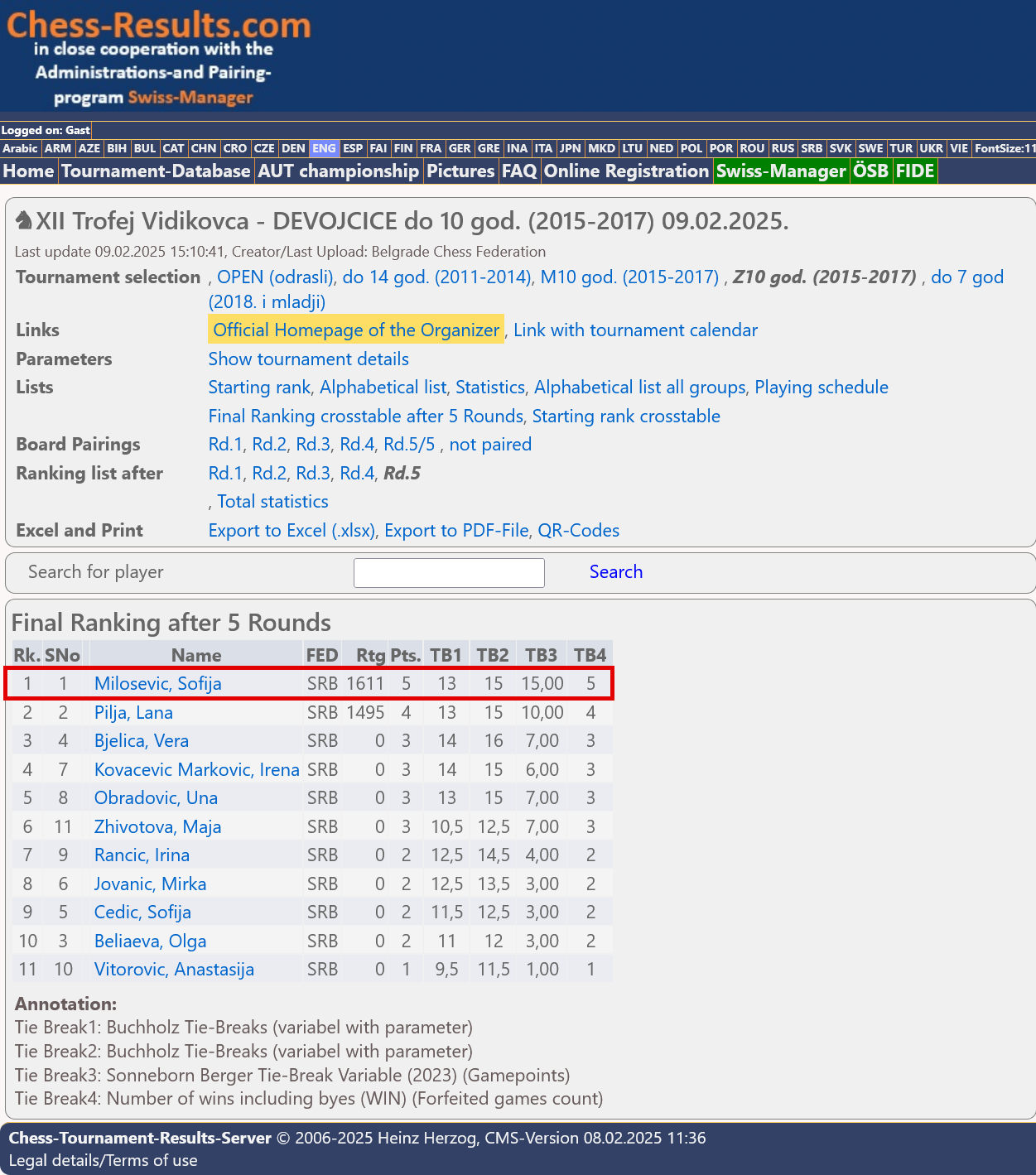Open the Statistics list
Viewport: 1036px width, 1175px height.
click(x=490, y=388)
